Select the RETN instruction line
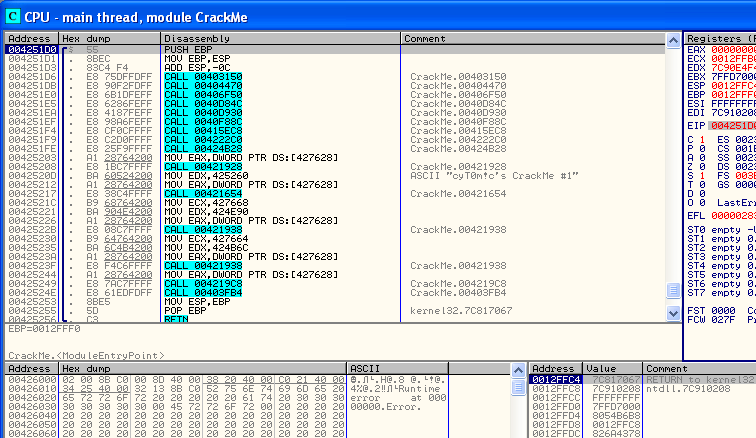The width and height of the screenshot is (756, 438). pos(176,319)
